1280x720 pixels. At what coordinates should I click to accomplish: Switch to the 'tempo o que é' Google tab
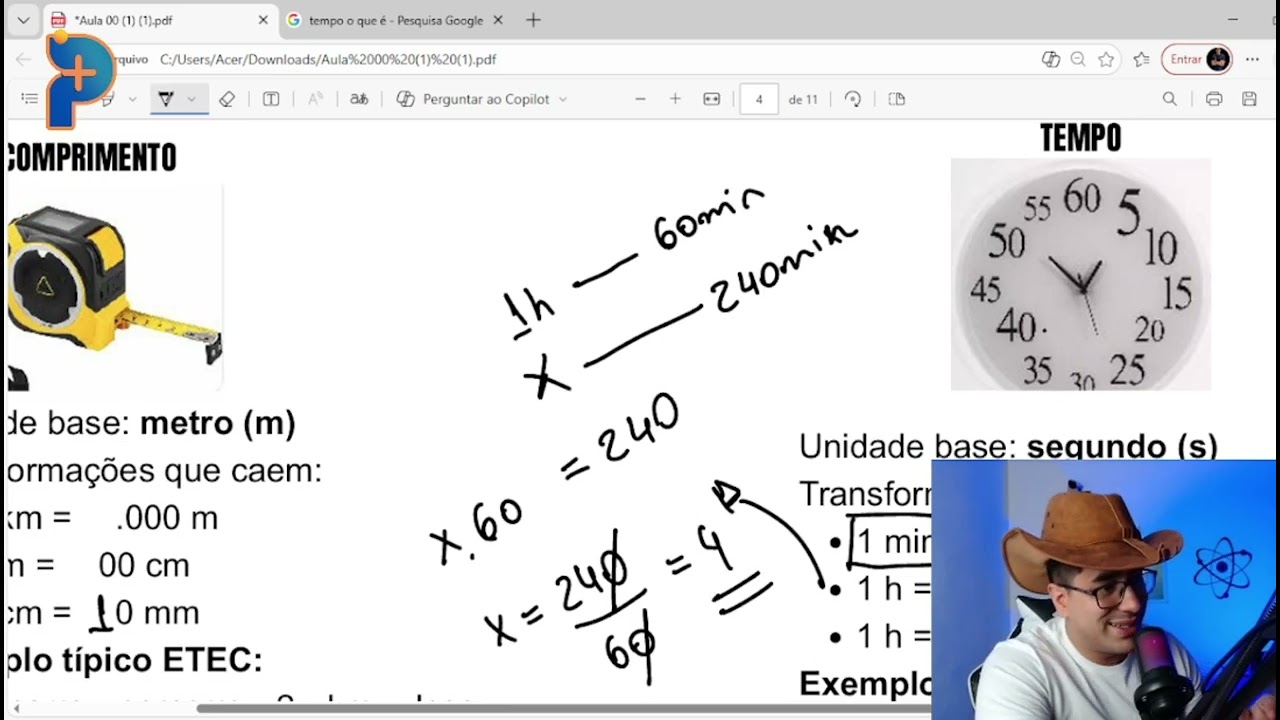[395, 20]
